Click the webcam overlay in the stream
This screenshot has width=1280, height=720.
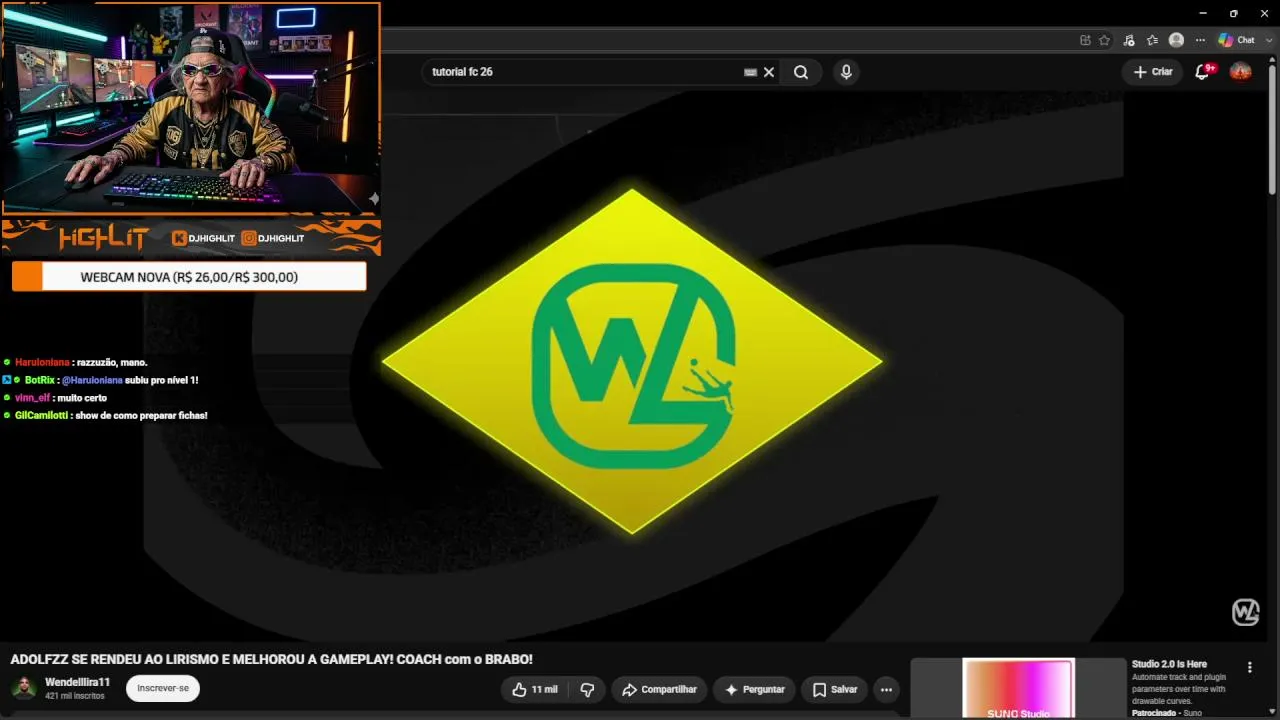click(191, 108)
